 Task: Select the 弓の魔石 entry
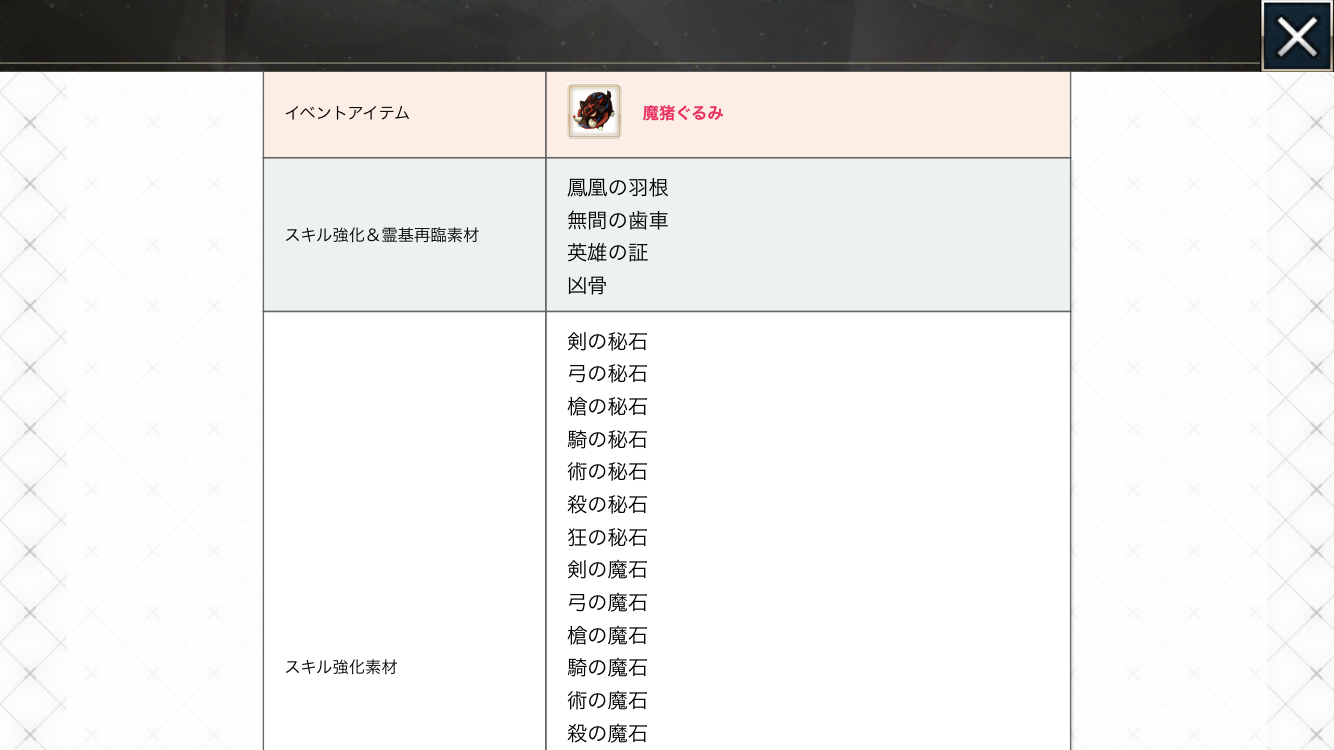[x=607, y=603]
